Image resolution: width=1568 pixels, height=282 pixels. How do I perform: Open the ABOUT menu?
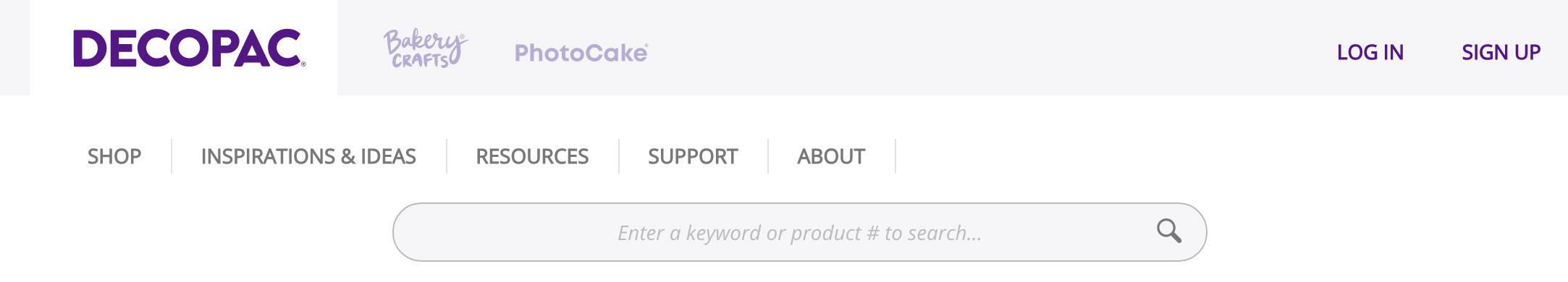point(831,156)
